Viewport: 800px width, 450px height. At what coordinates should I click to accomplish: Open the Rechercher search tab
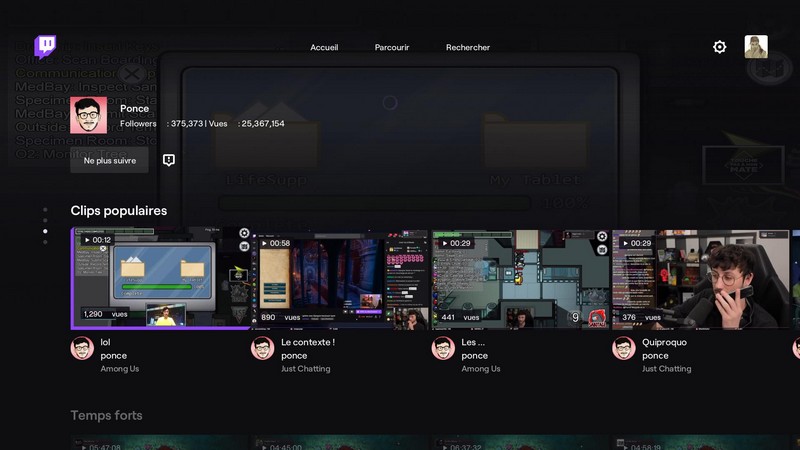click(468, 47)
